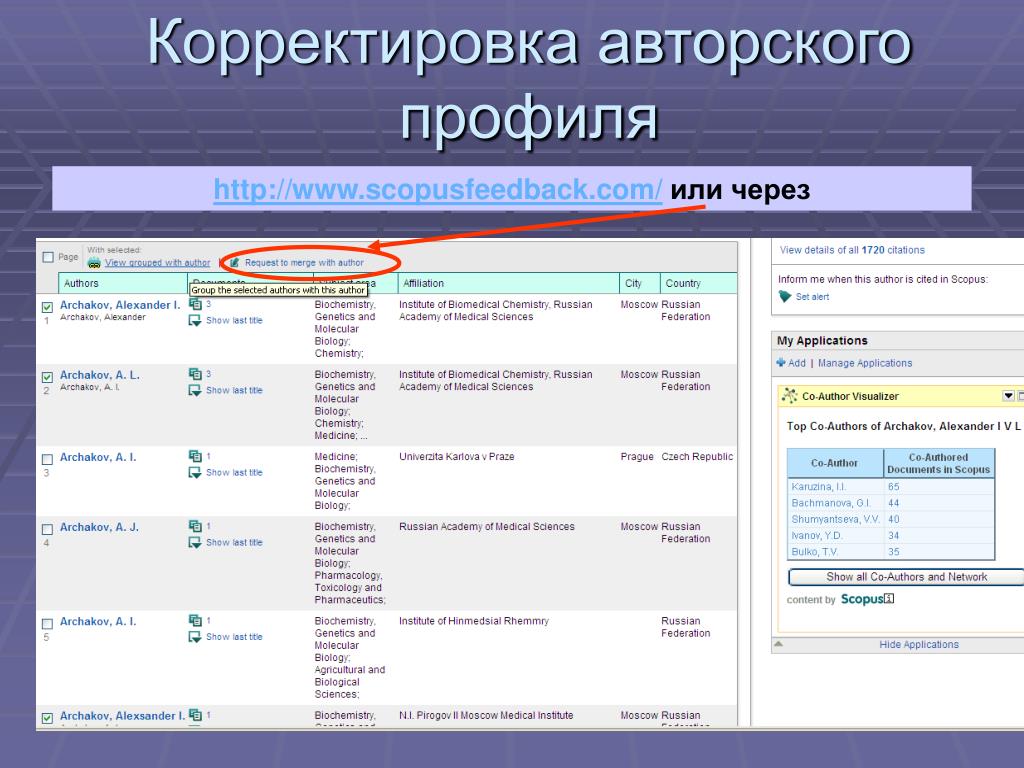The height and width of the screenshot is (768, 1024).
Task: Open documents icon for Archakov, Alexsander I.
Action: coord(195,715)
